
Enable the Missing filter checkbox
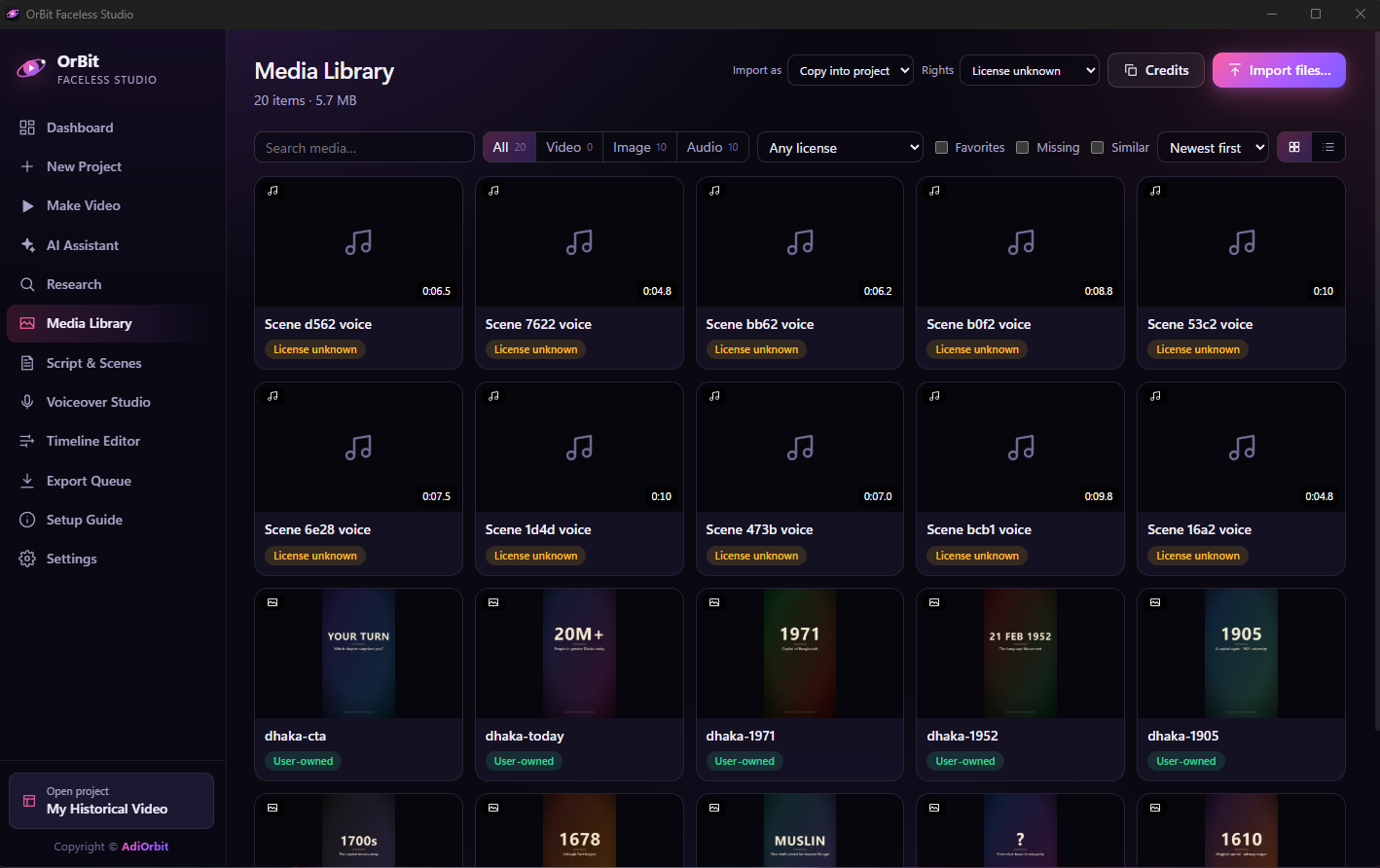click(x=1022, y=147)
